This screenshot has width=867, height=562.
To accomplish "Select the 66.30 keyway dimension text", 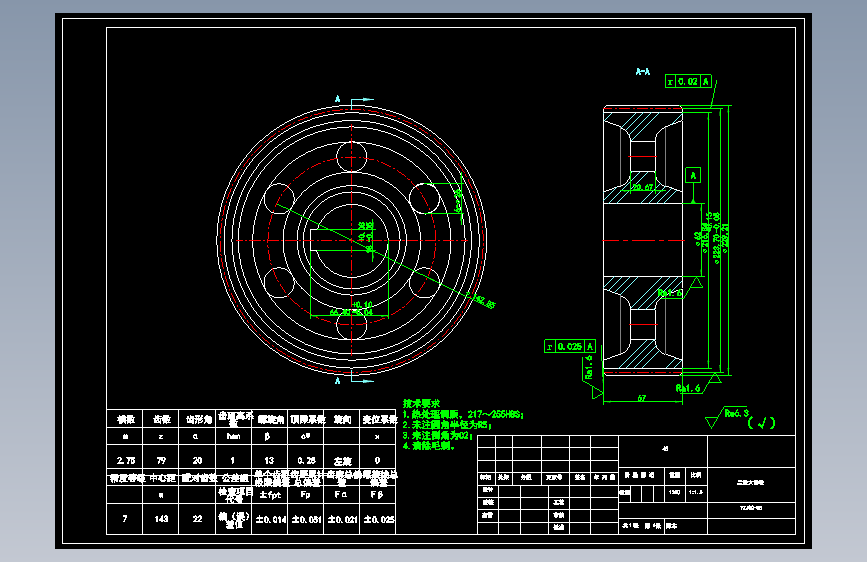I will 351,312.
